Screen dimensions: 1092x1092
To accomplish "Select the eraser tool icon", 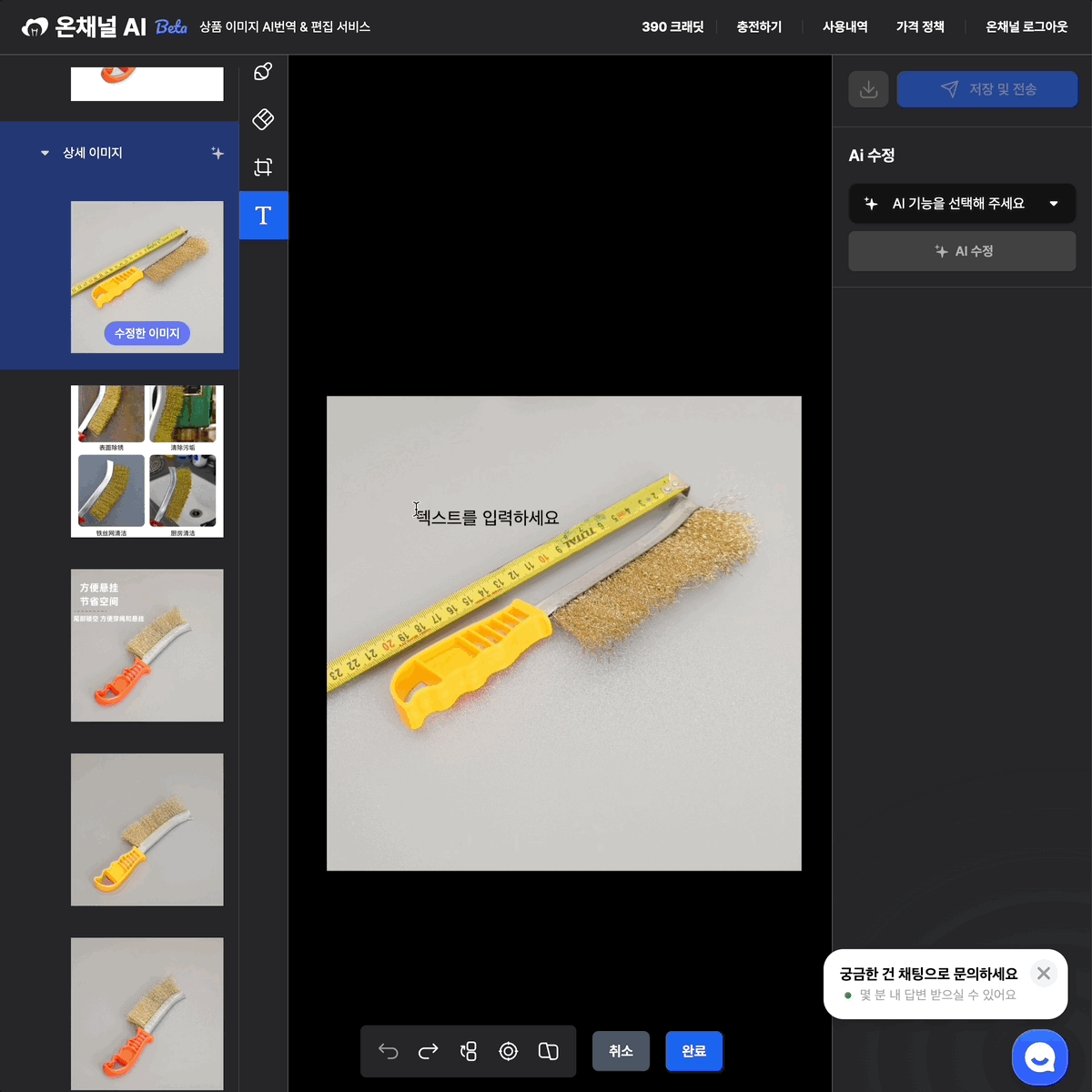I will (263, 119).
